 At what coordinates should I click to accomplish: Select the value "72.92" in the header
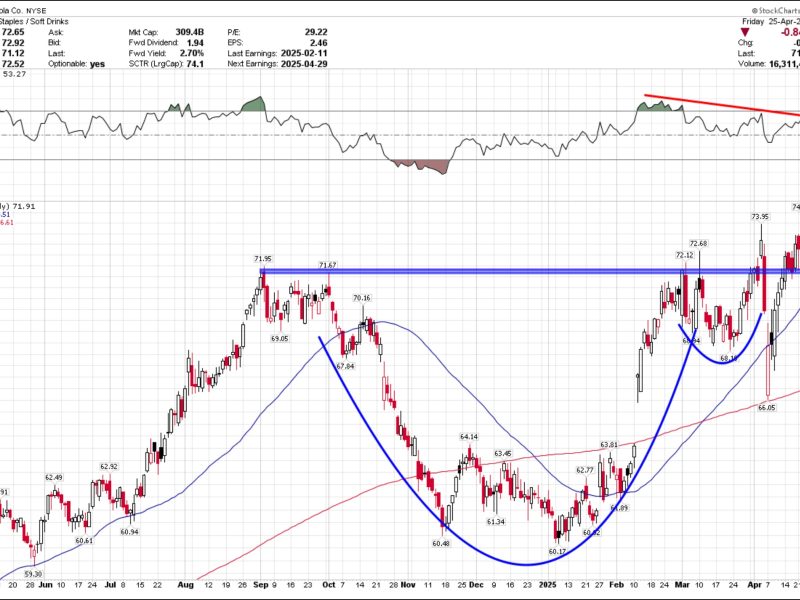[13, 43]
